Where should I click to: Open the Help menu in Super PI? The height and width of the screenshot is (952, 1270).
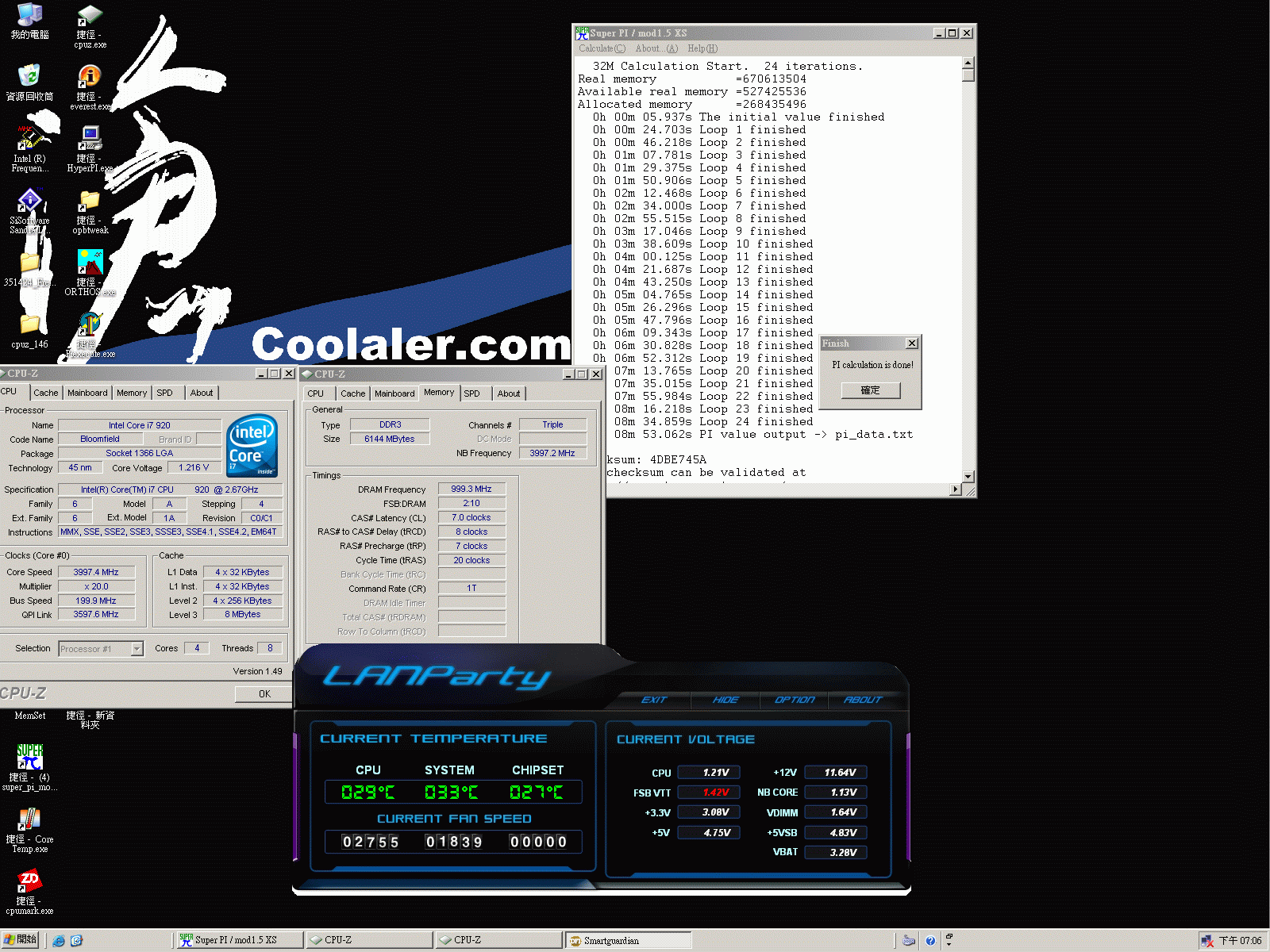pos(702,48)
